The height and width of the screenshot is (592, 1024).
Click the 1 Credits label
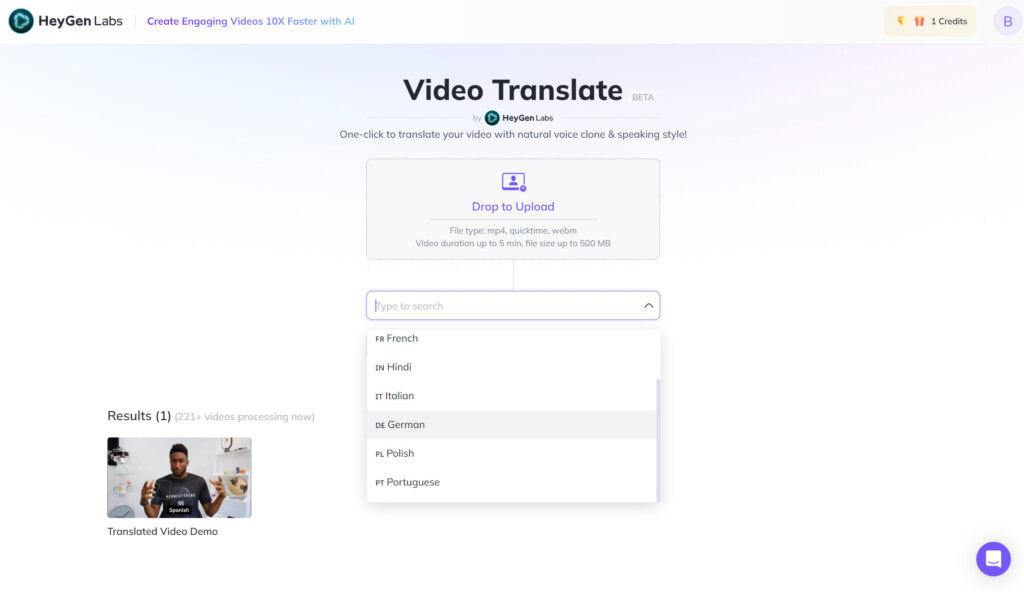[949, 21]
